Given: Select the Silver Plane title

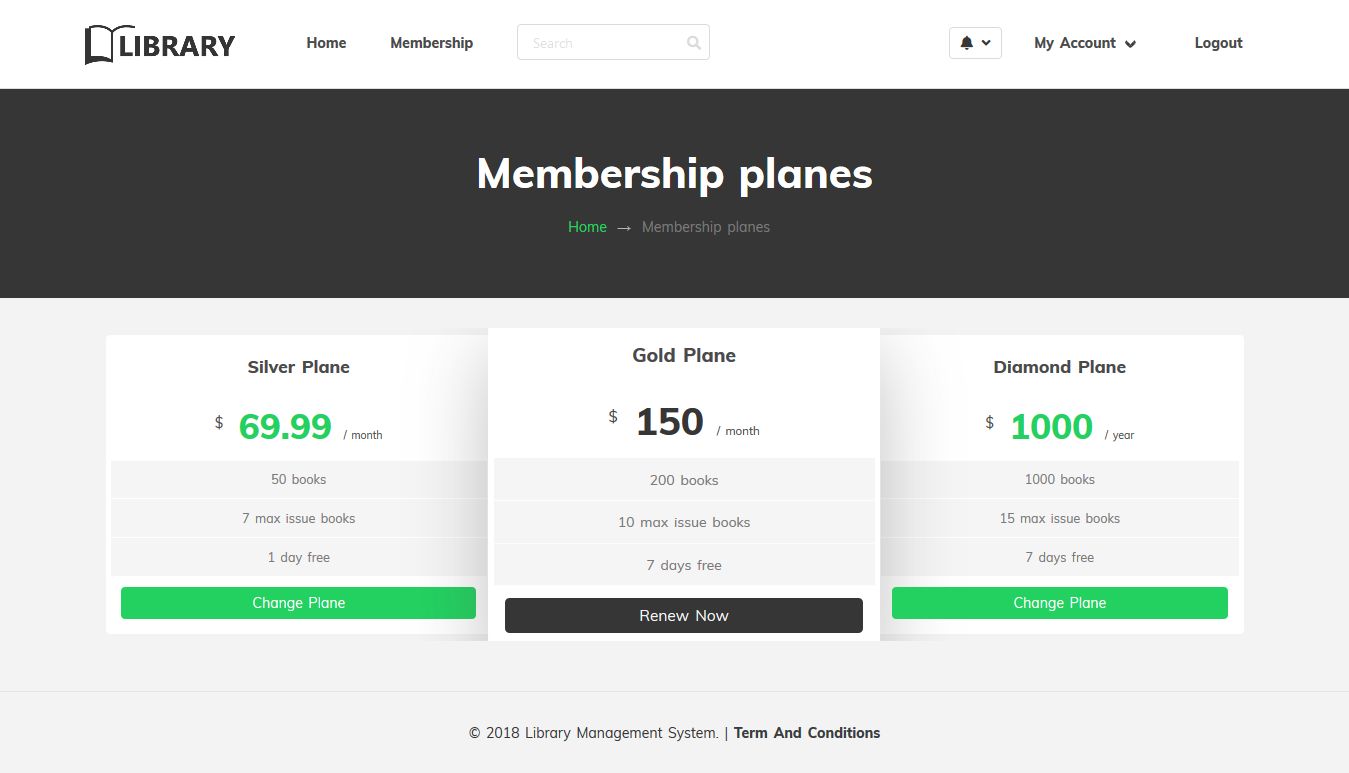Looking at the screenshot, I should point(298,367).
